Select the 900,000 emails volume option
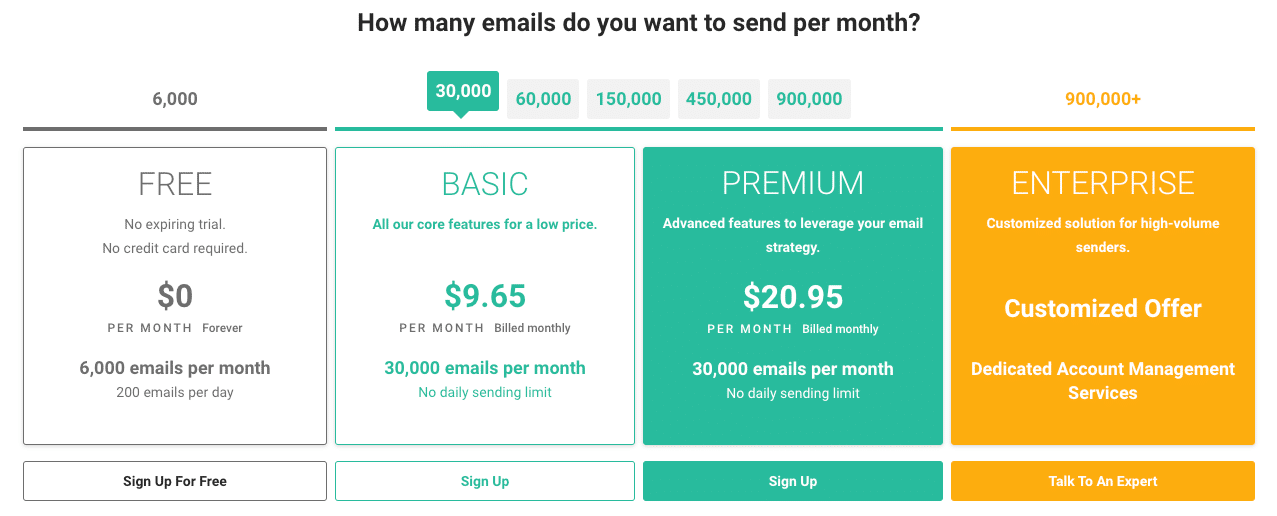This screenshot has height=516, width=1277. pyautogui.click(x=809, y=99)
